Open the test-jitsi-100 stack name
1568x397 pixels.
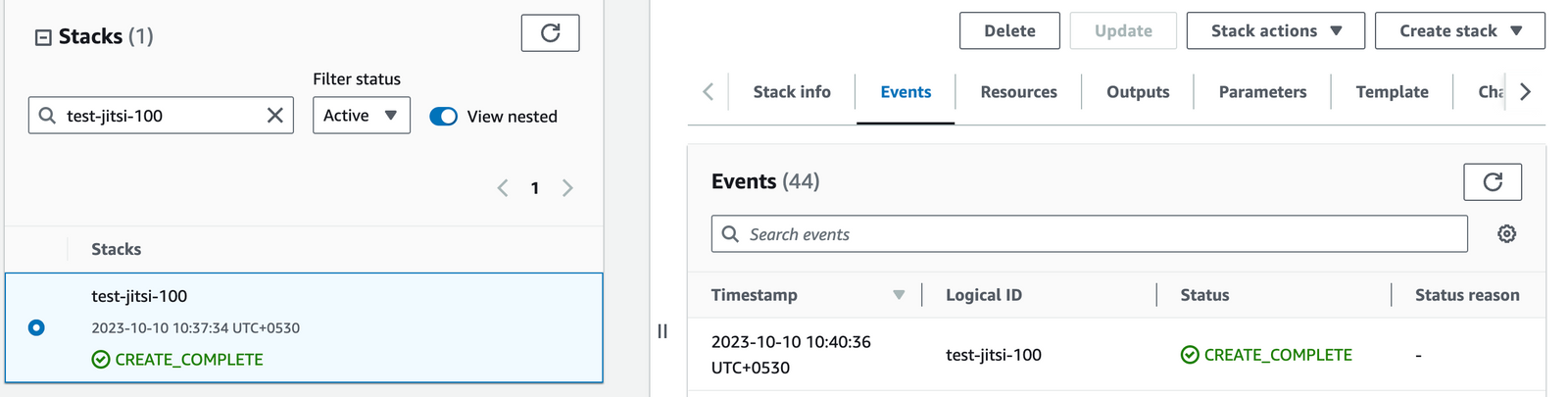pos(139,296)
